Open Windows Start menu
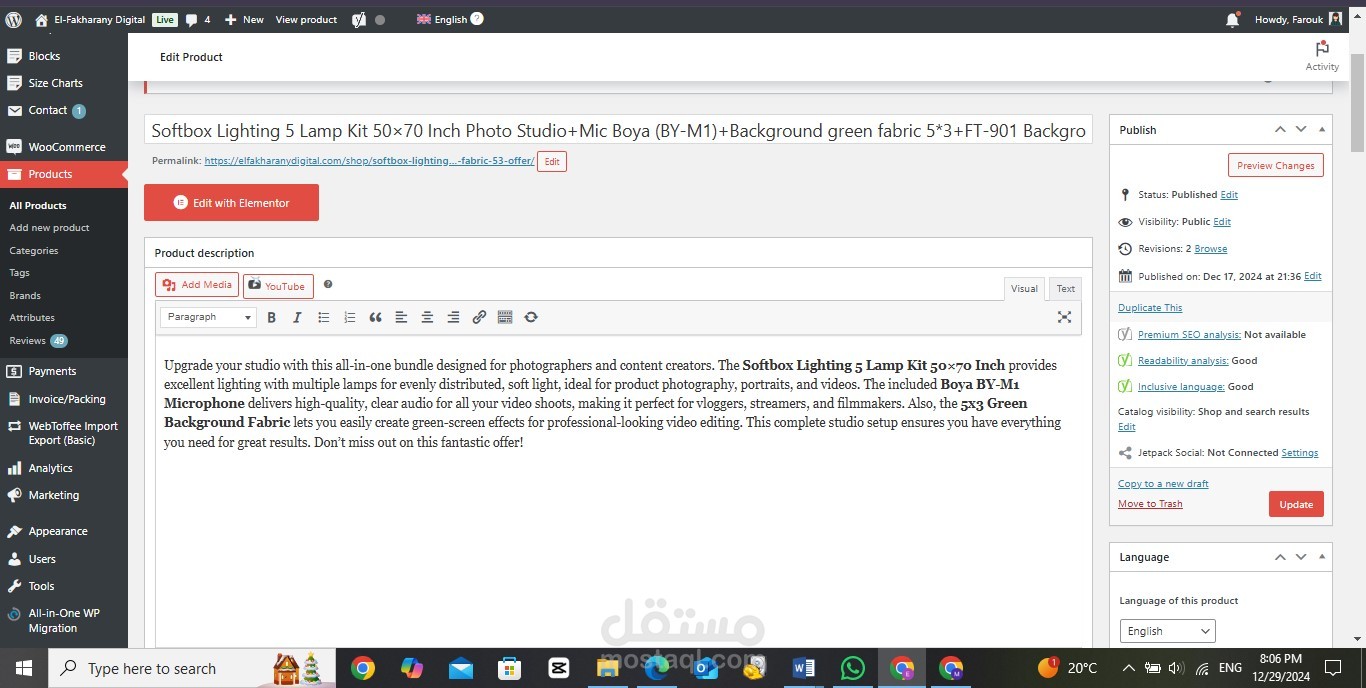 [x=23, y=668]
